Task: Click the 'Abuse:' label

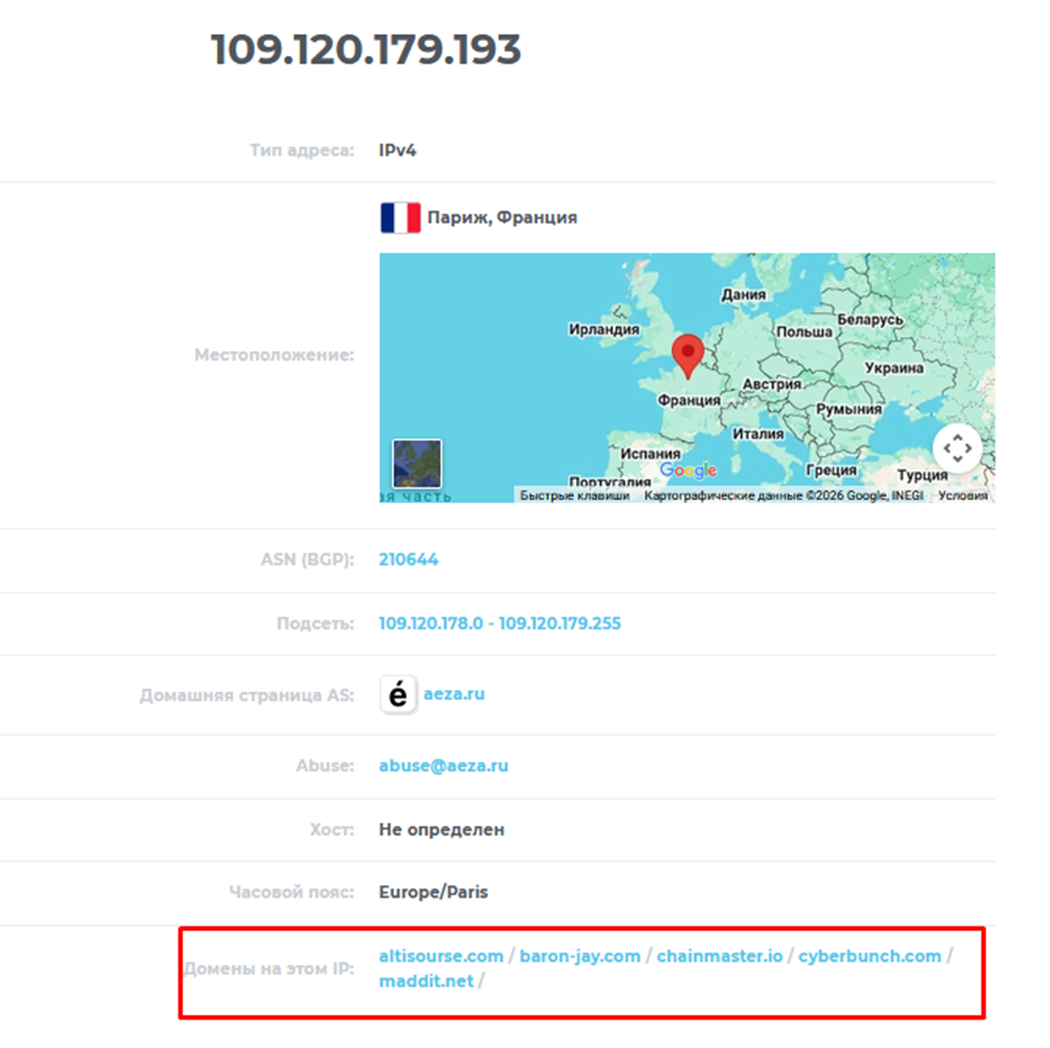Action: coord(325,765)
